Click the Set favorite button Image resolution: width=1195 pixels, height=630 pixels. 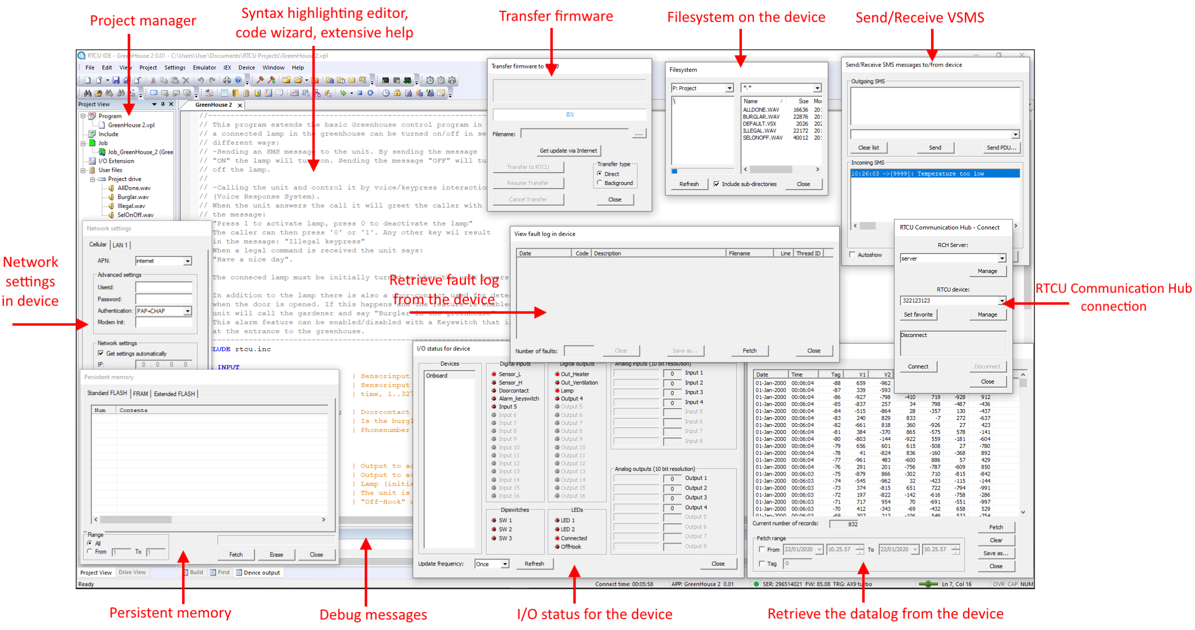click(x=918, y=315)
